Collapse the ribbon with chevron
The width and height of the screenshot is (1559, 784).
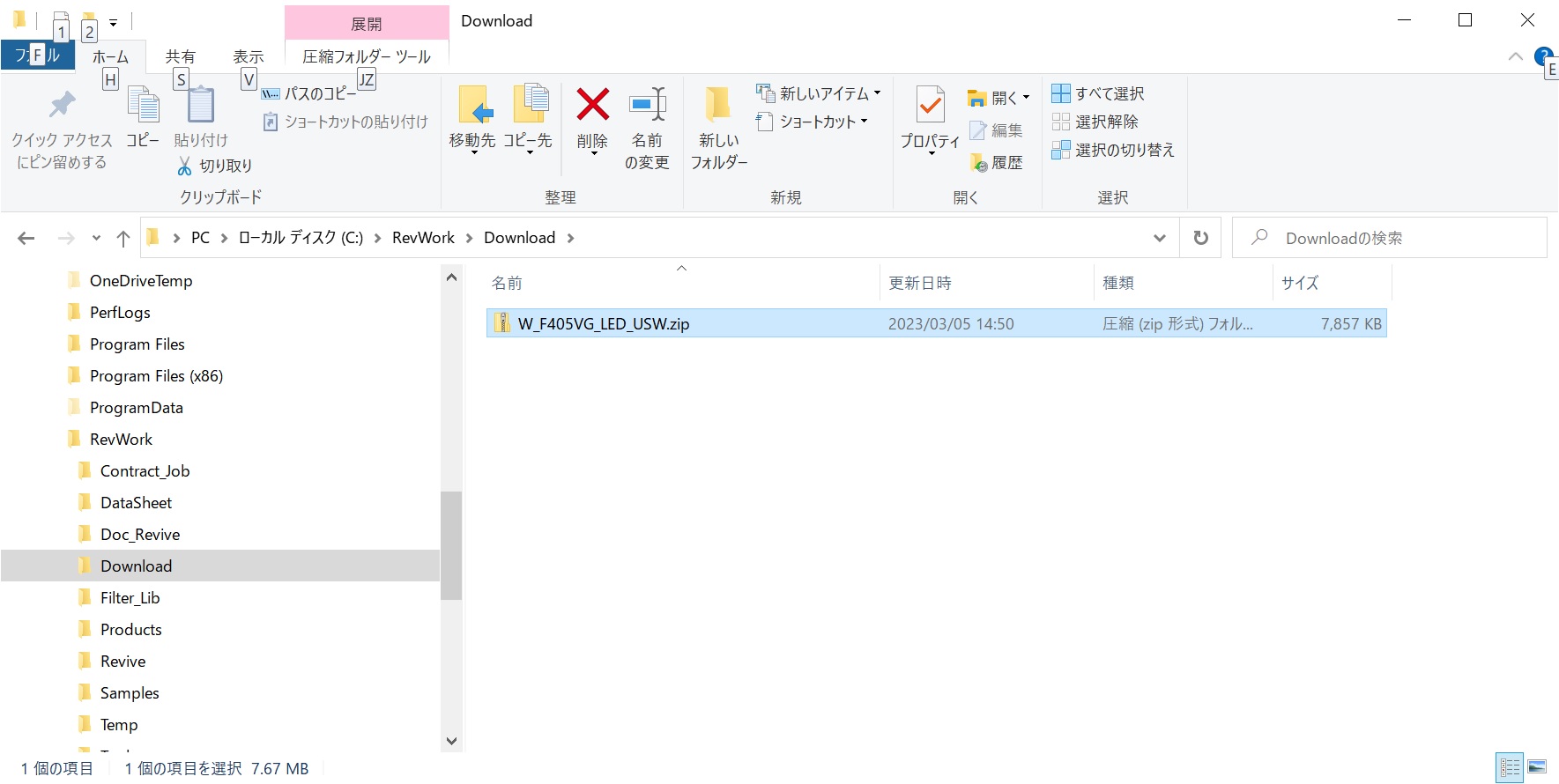click(x=1516, y=56)
